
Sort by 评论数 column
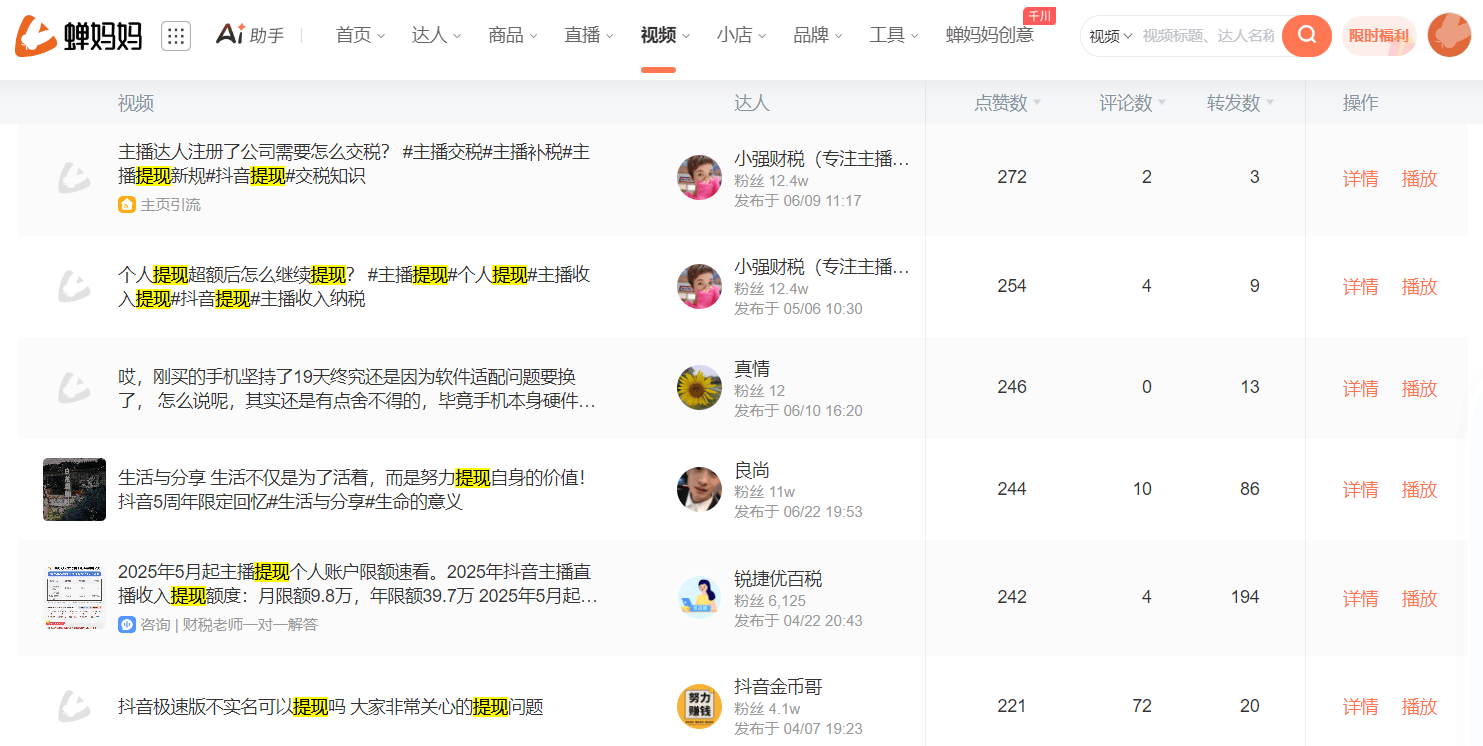[1132, 103]
